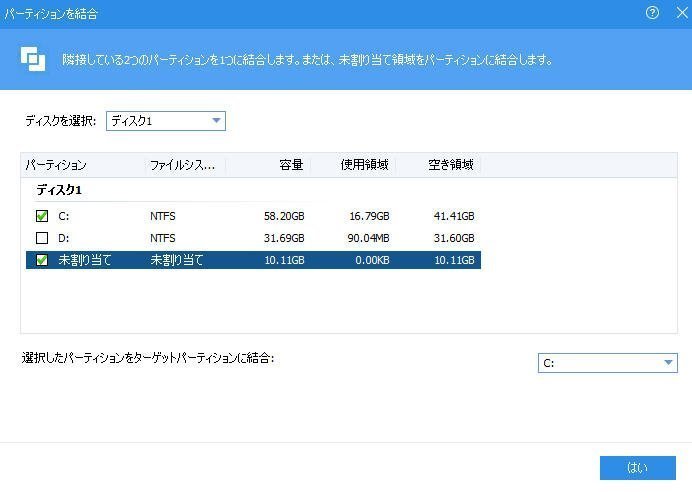Click the 31.60GB free space value
The image size is (692, 492).
[x=454, y=238]
